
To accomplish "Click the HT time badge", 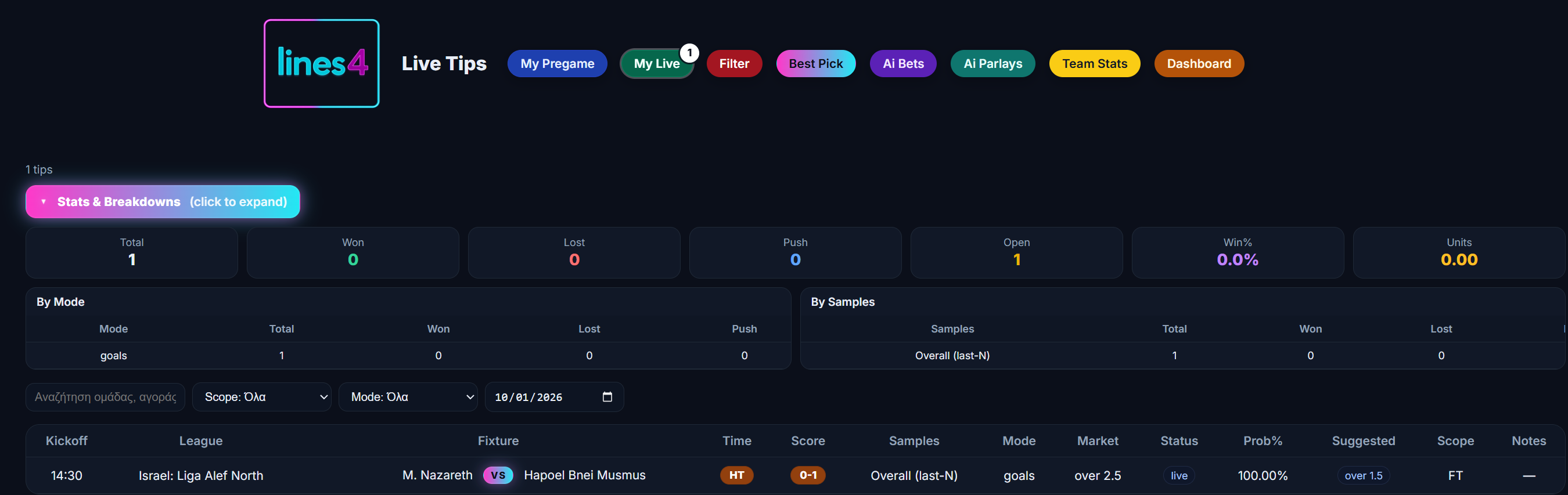I will pyautogui.click(x=736, y=475).
